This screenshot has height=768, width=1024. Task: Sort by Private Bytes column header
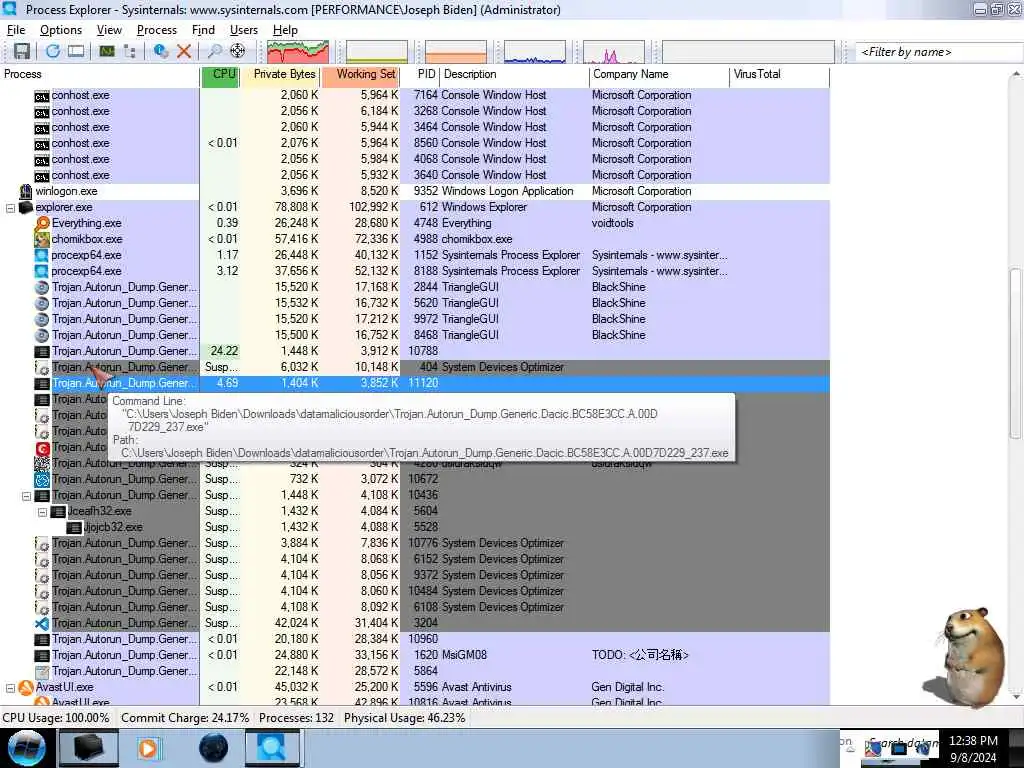point(280,74)
